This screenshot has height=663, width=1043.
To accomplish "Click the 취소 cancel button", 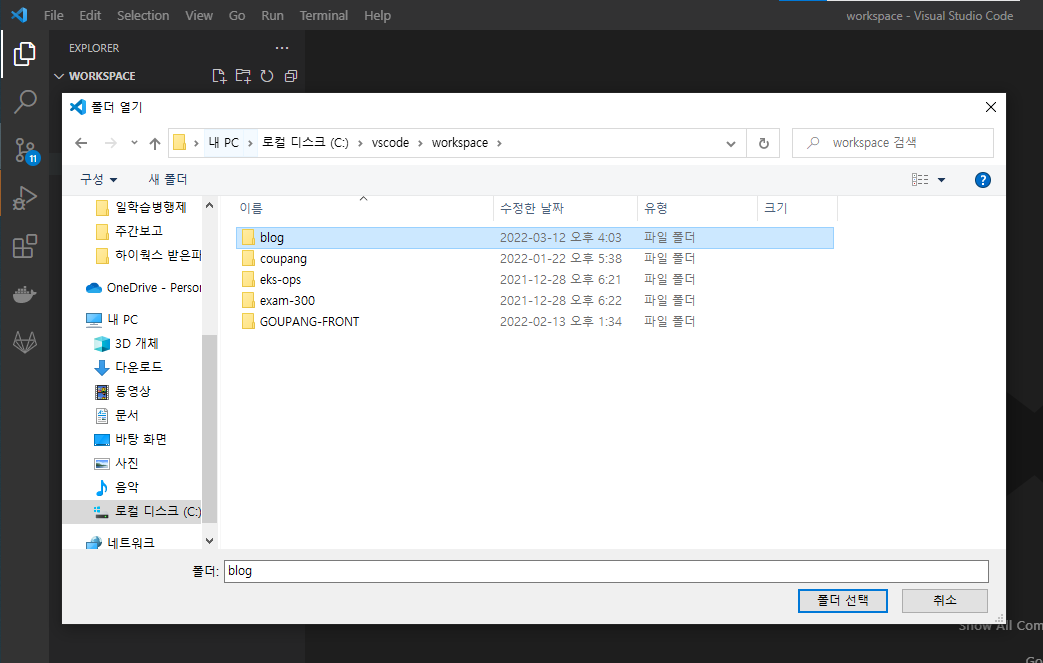I will pyautogui.click(x=945, y=600).
